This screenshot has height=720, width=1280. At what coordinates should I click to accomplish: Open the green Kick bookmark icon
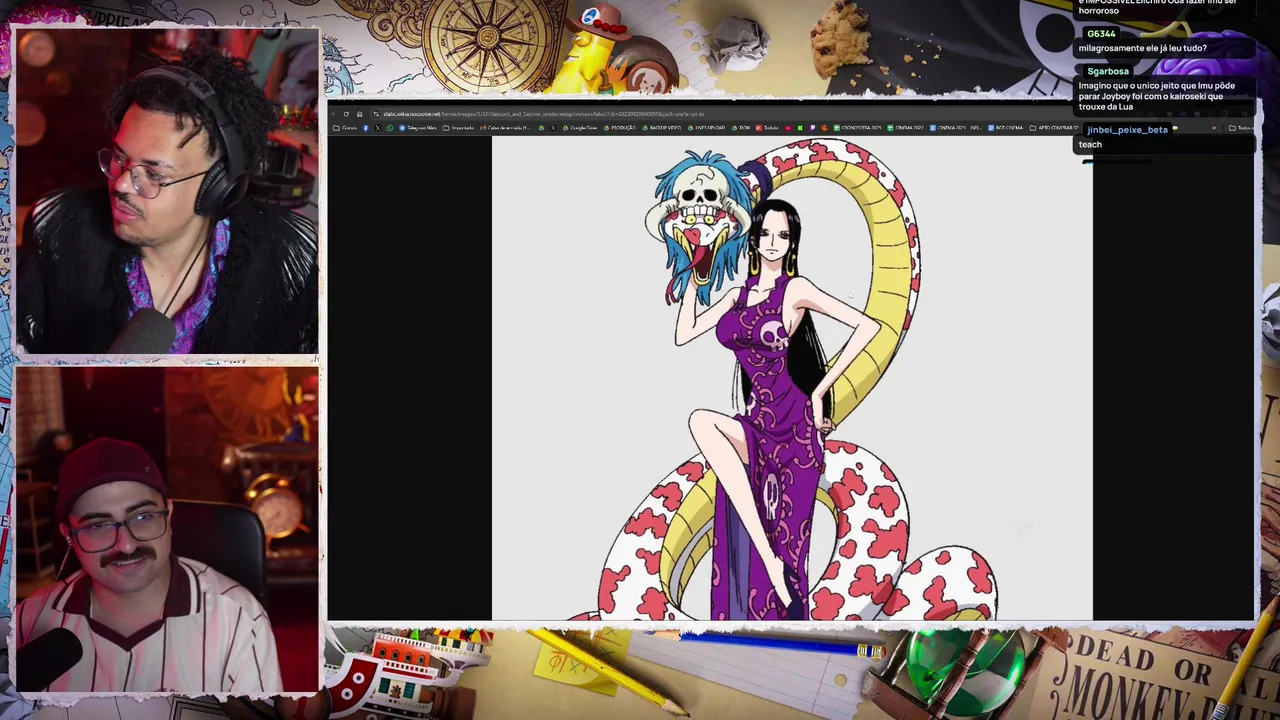(x=800, y=128)
